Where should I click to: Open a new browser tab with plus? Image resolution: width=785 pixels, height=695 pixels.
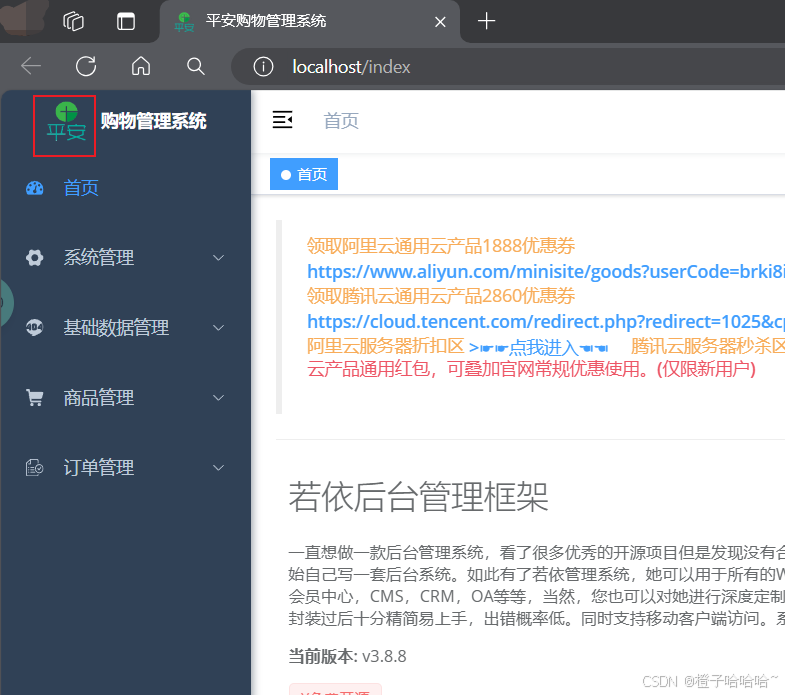pyautogui.click(x=486, y=21)
